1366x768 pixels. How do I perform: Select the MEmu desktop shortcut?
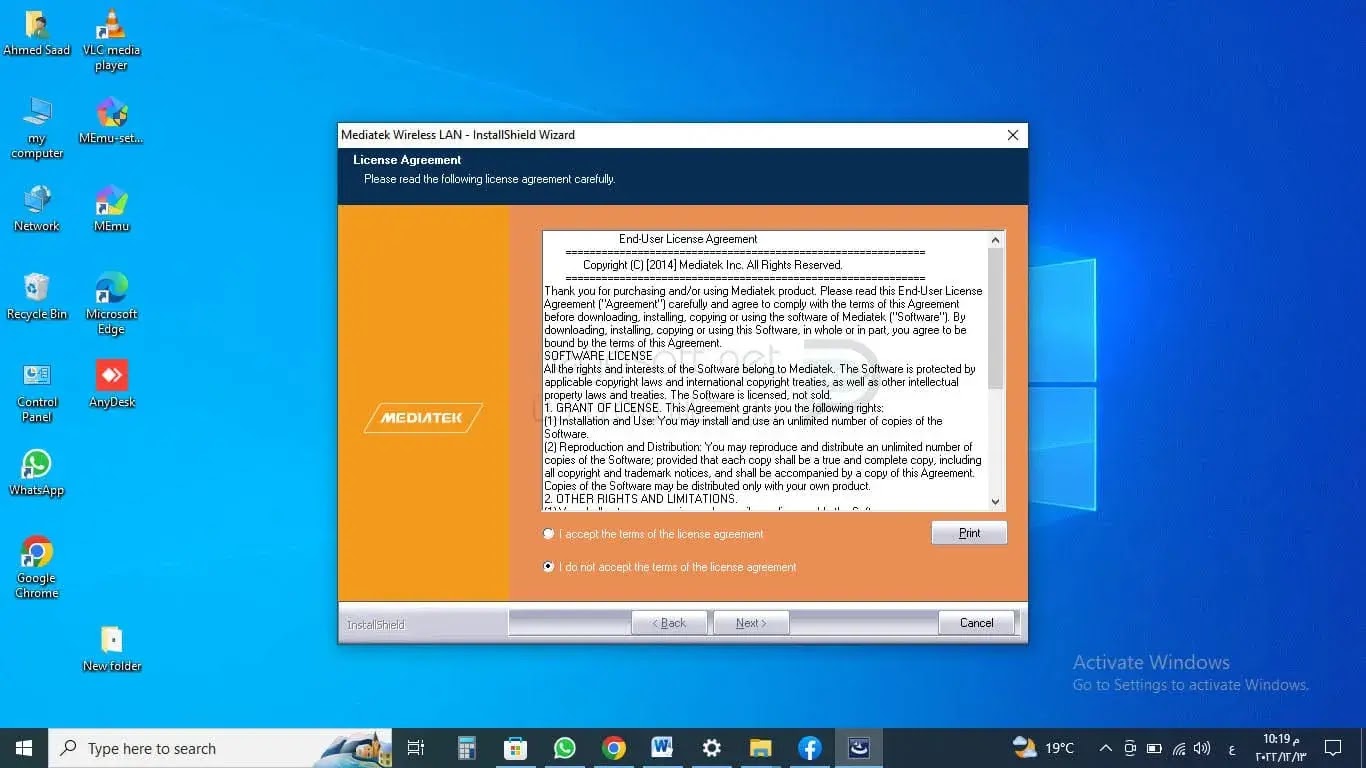coord(111,209)
